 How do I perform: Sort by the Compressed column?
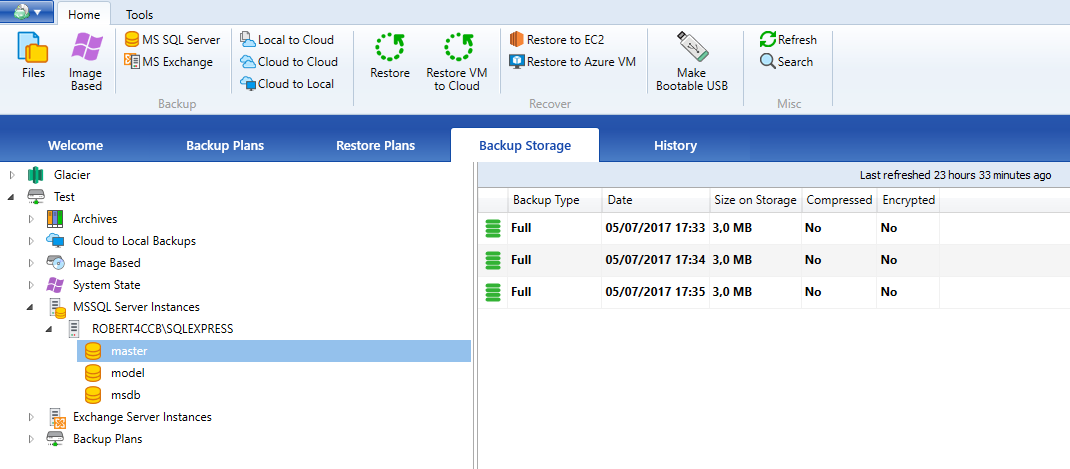point(839,200)
